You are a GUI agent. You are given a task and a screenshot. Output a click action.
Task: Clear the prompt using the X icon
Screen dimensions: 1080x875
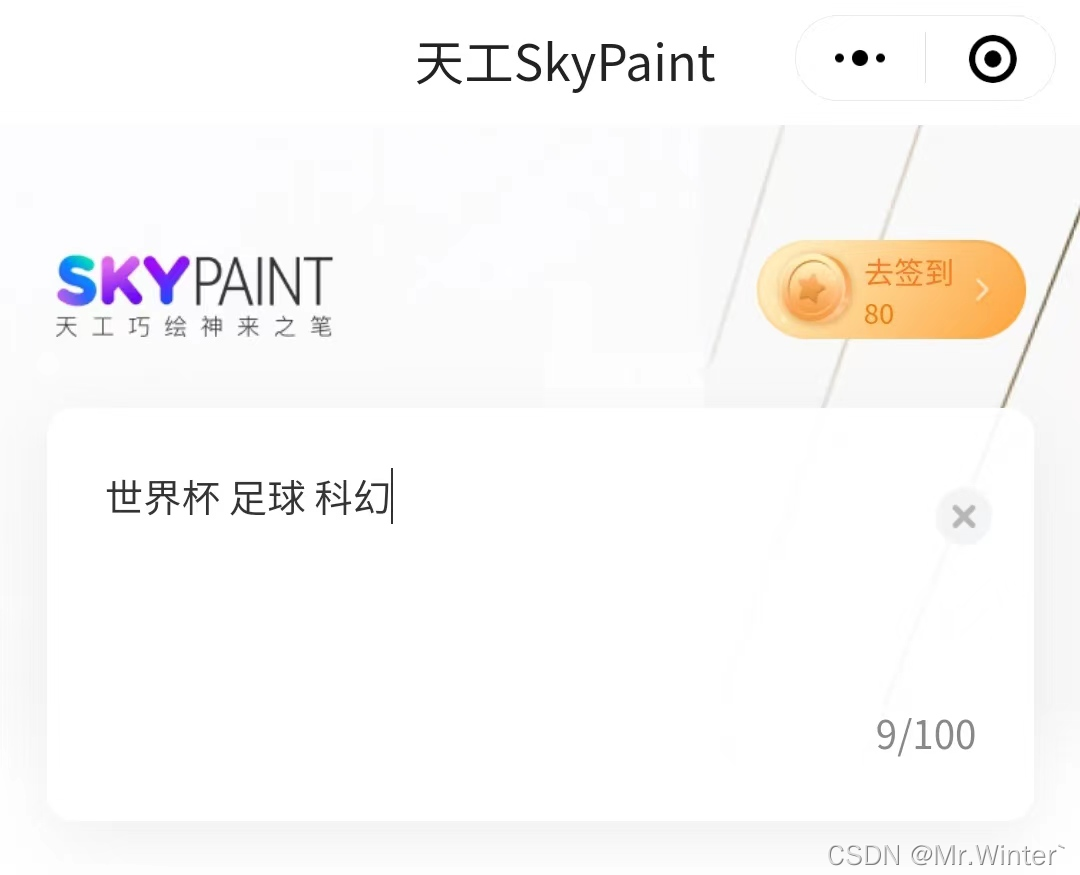click(963, 516)
